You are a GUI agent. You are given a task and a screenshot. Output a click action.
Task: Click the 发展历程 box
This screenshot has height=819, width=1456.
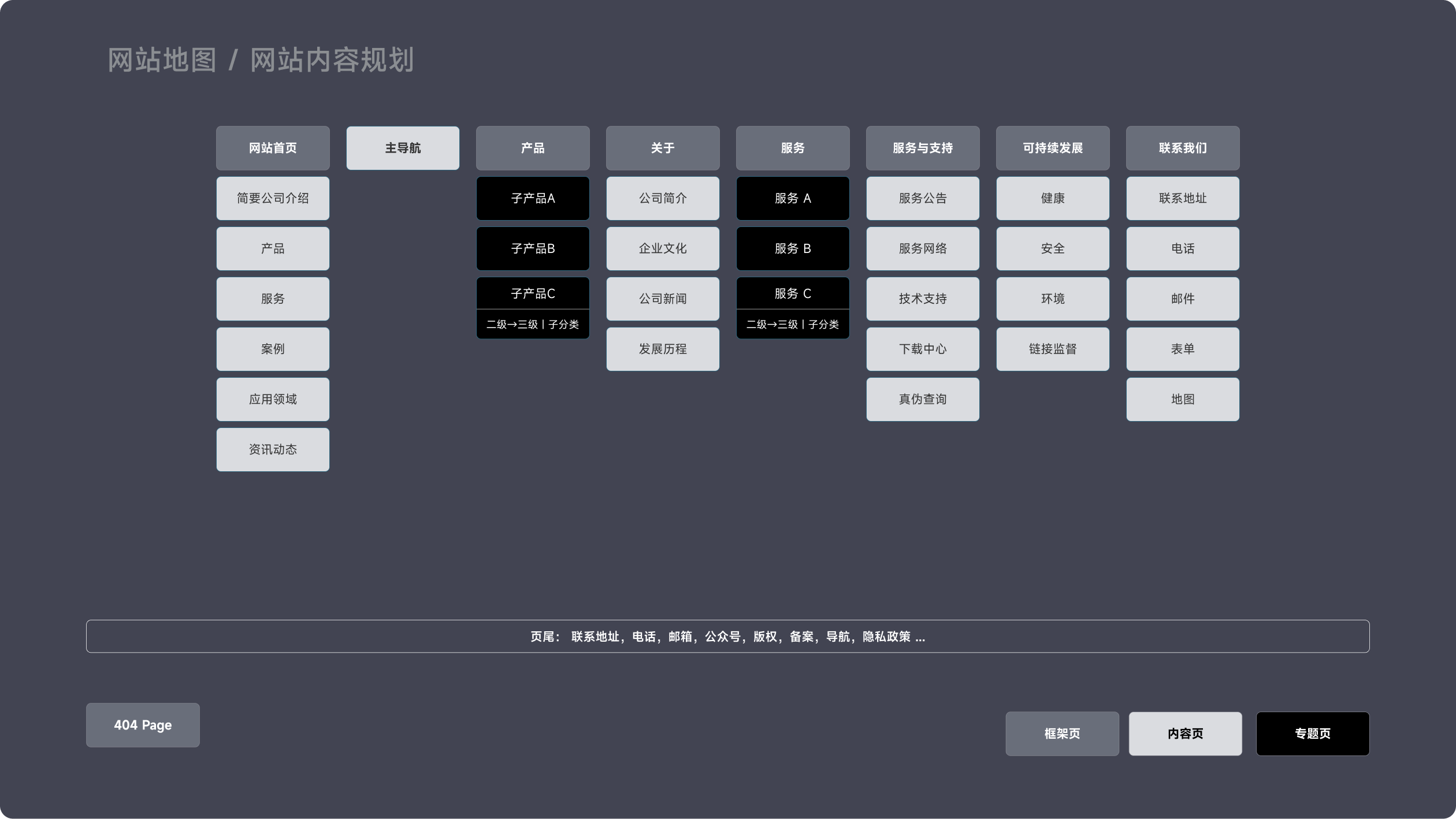663,349
